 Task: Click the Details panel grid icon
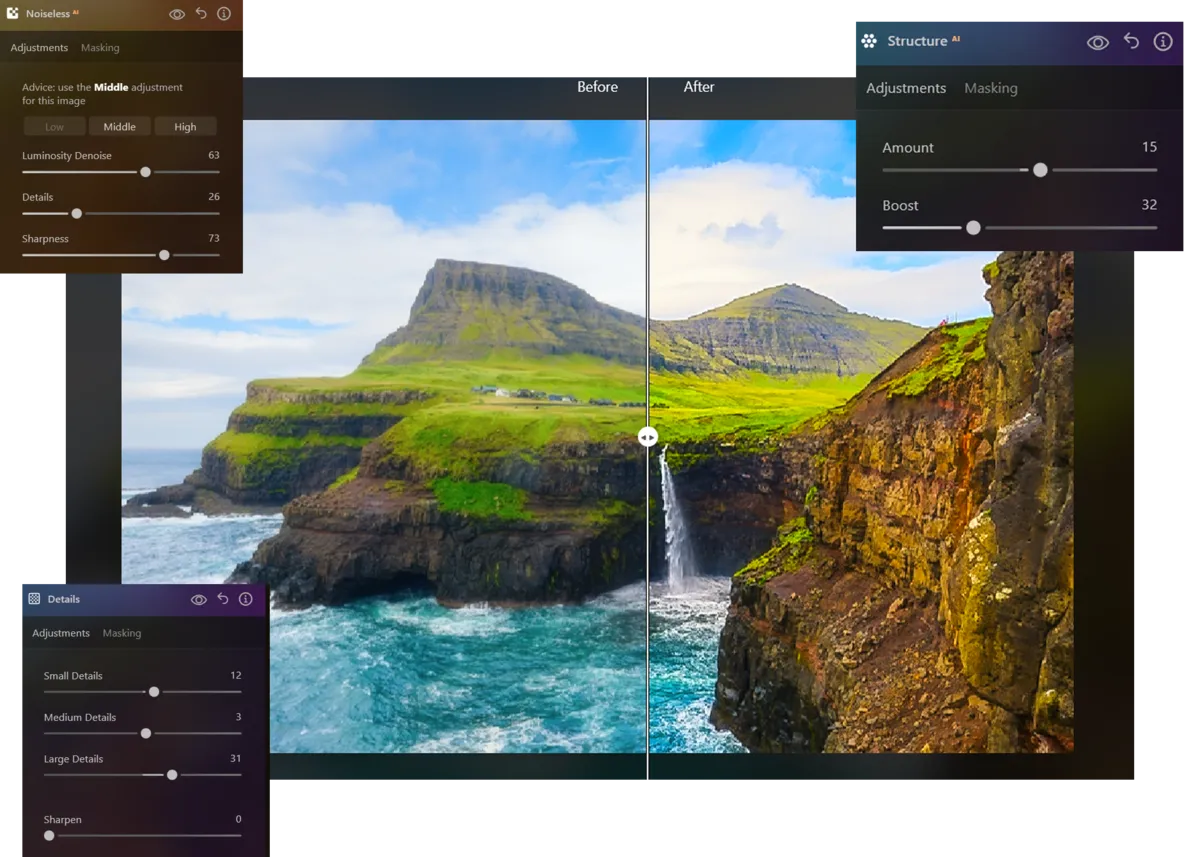coord(36,598)
